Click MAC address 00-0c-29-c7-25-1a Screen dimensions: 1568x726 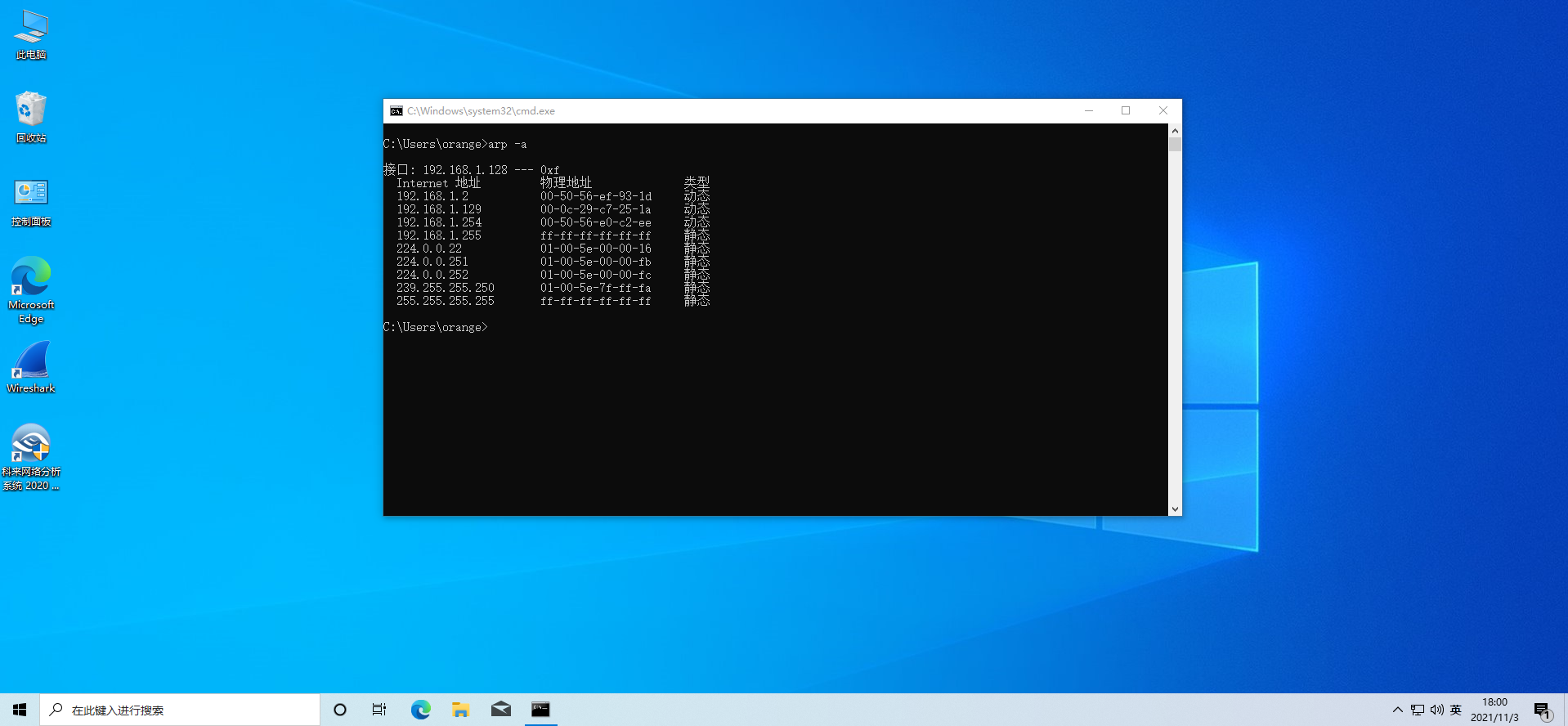tap(596, 209)
